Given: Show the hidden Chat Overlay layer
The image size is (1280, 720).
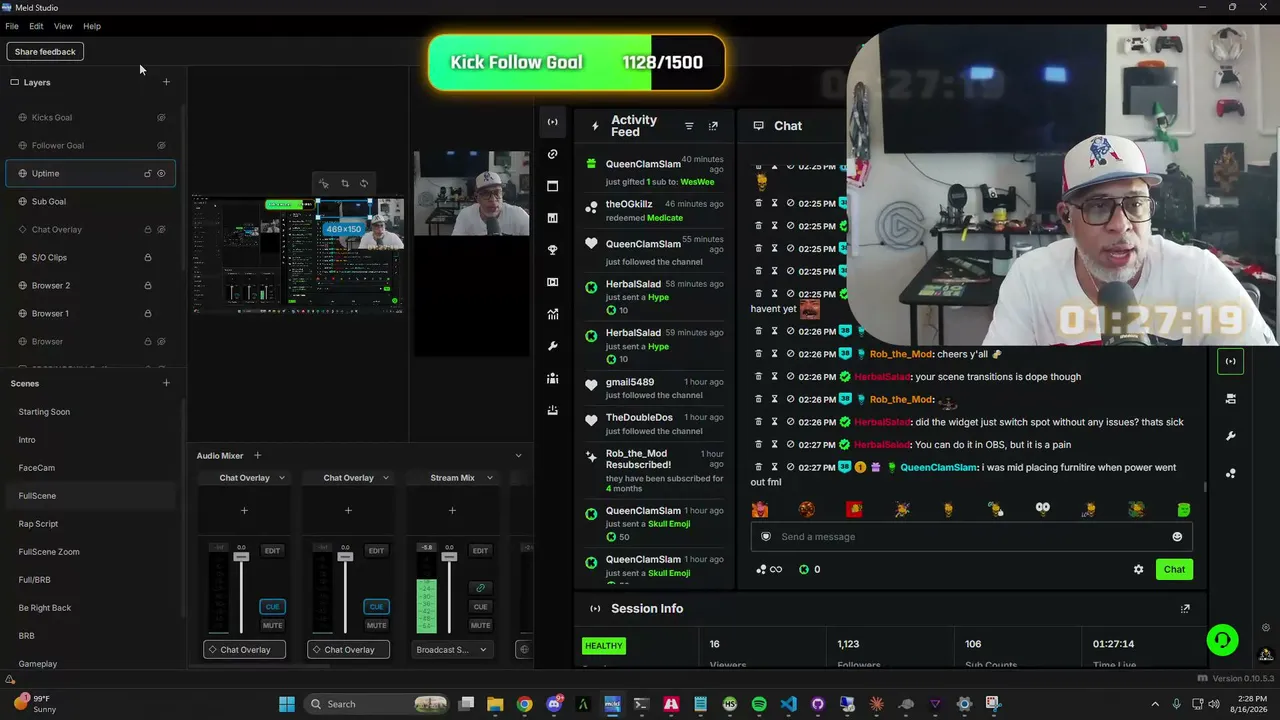Looking at the screenshot, I should 161,229.
